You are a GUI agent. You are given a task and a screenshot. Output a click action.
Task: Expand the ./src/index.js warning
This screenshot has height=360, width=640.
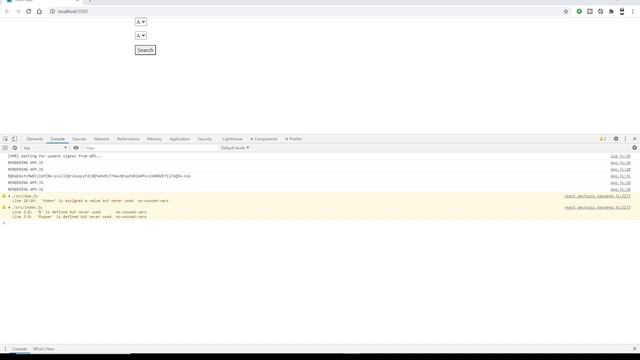pyautogui.click(x=9, y=207)
